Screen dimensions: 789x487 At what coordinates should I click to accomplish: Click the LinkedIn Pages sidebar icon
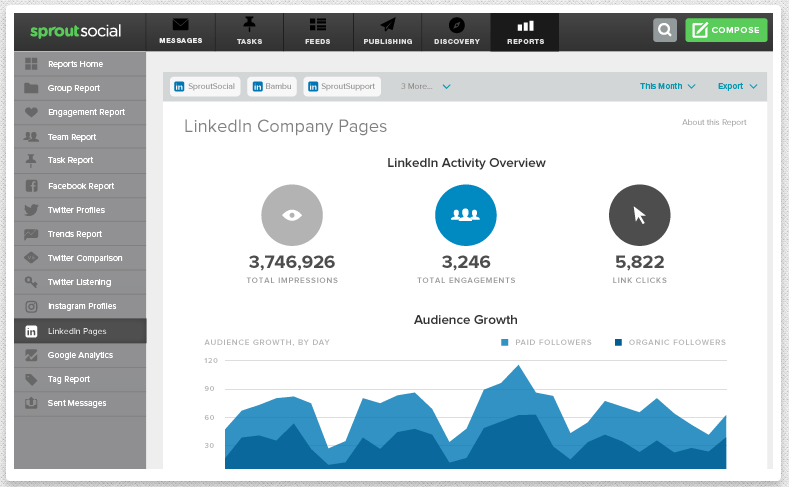[x=31, y=332]
